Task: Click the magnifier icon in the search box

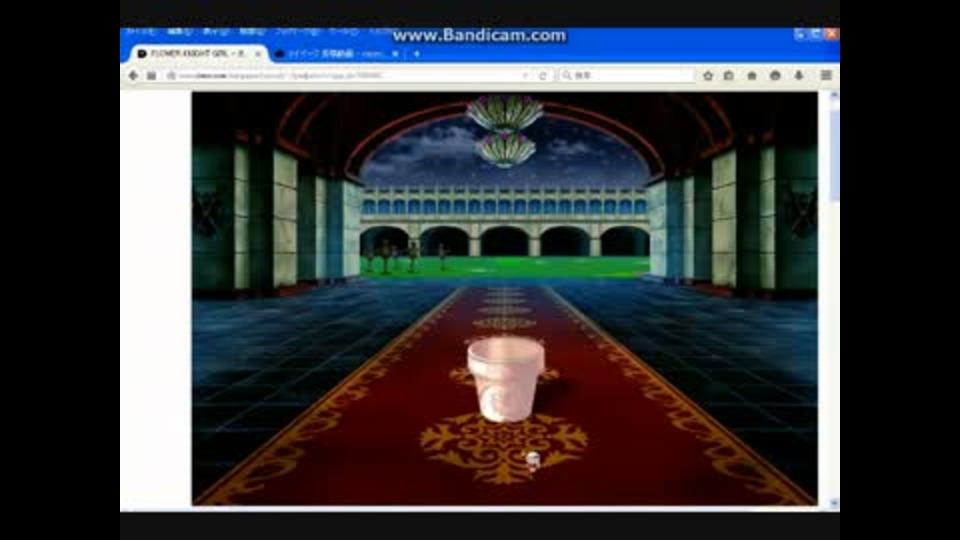Action: pos(566,75)
